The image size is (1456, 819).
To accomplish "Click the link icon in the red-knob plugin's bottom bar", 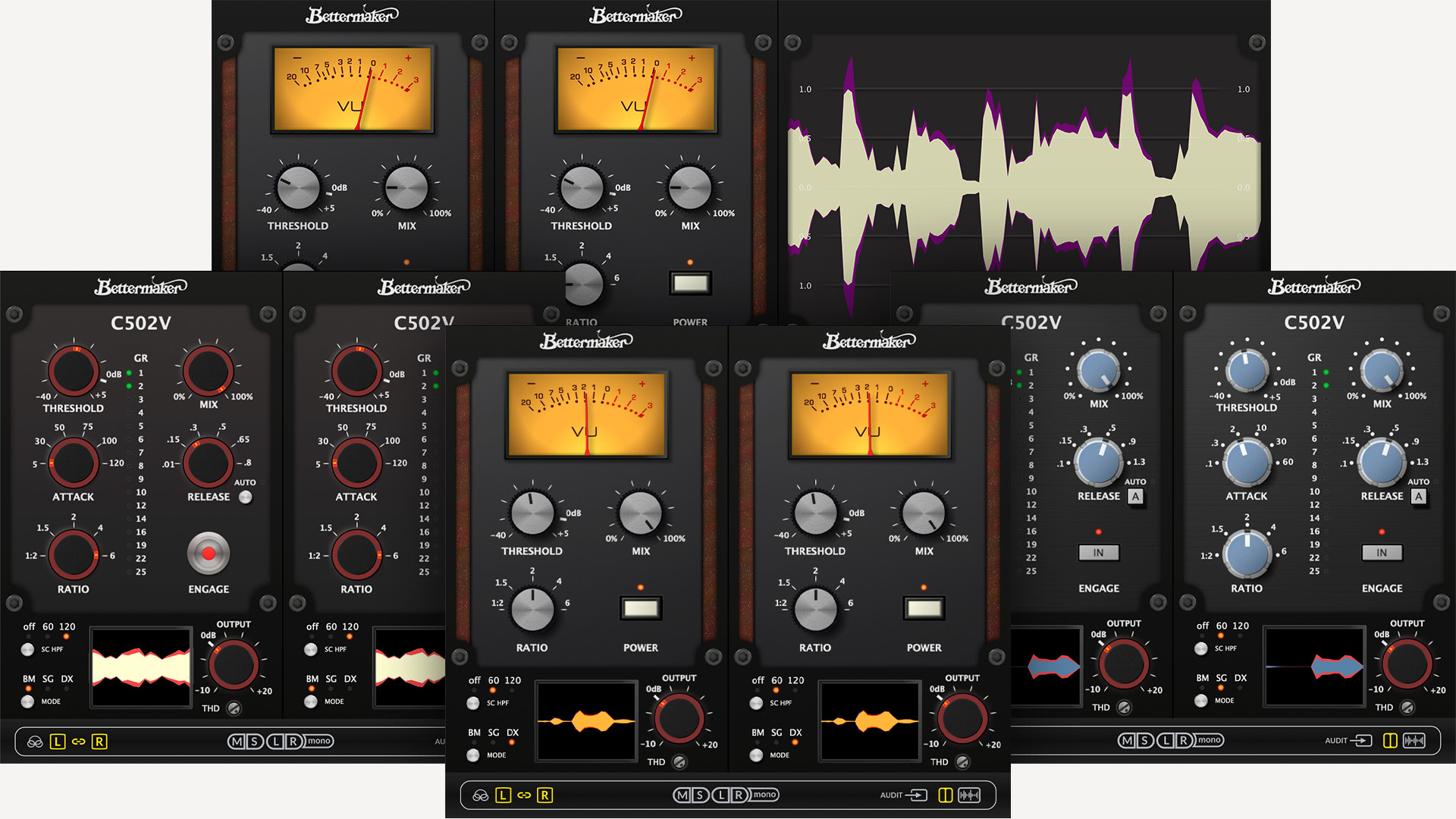I will coord(78,742).
